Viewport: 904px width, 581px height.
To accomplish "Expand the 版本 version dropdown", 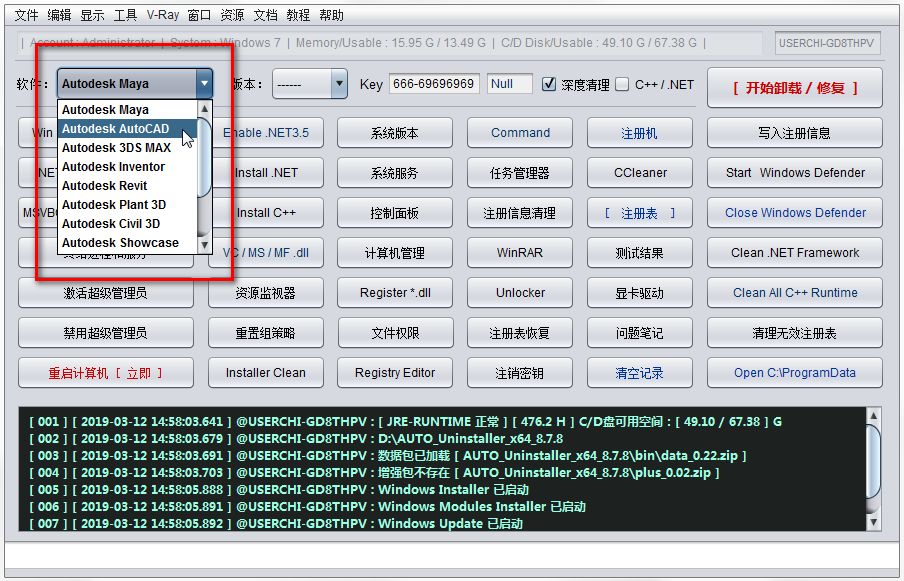I will pyautogui.click(x=340, y=84).
